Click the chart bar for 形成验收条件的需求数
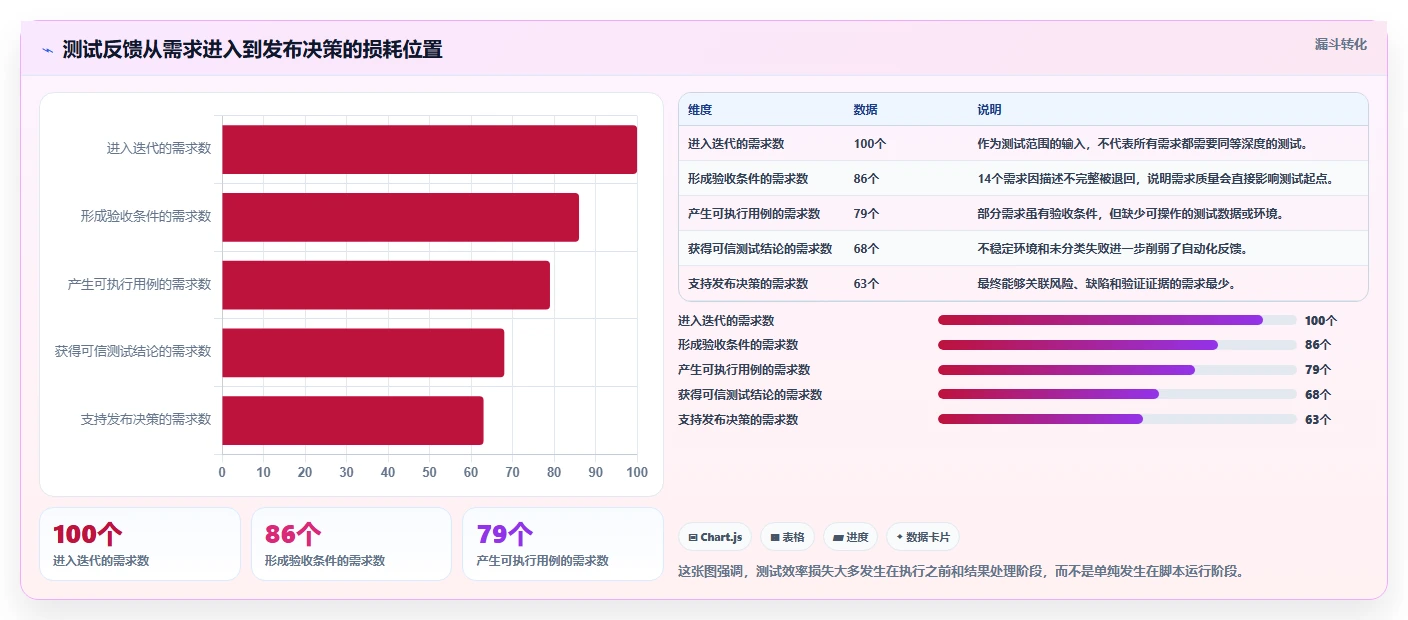The height and width of the screenshot is (620, 1408). pyautogui.click(x=400, y=217)
